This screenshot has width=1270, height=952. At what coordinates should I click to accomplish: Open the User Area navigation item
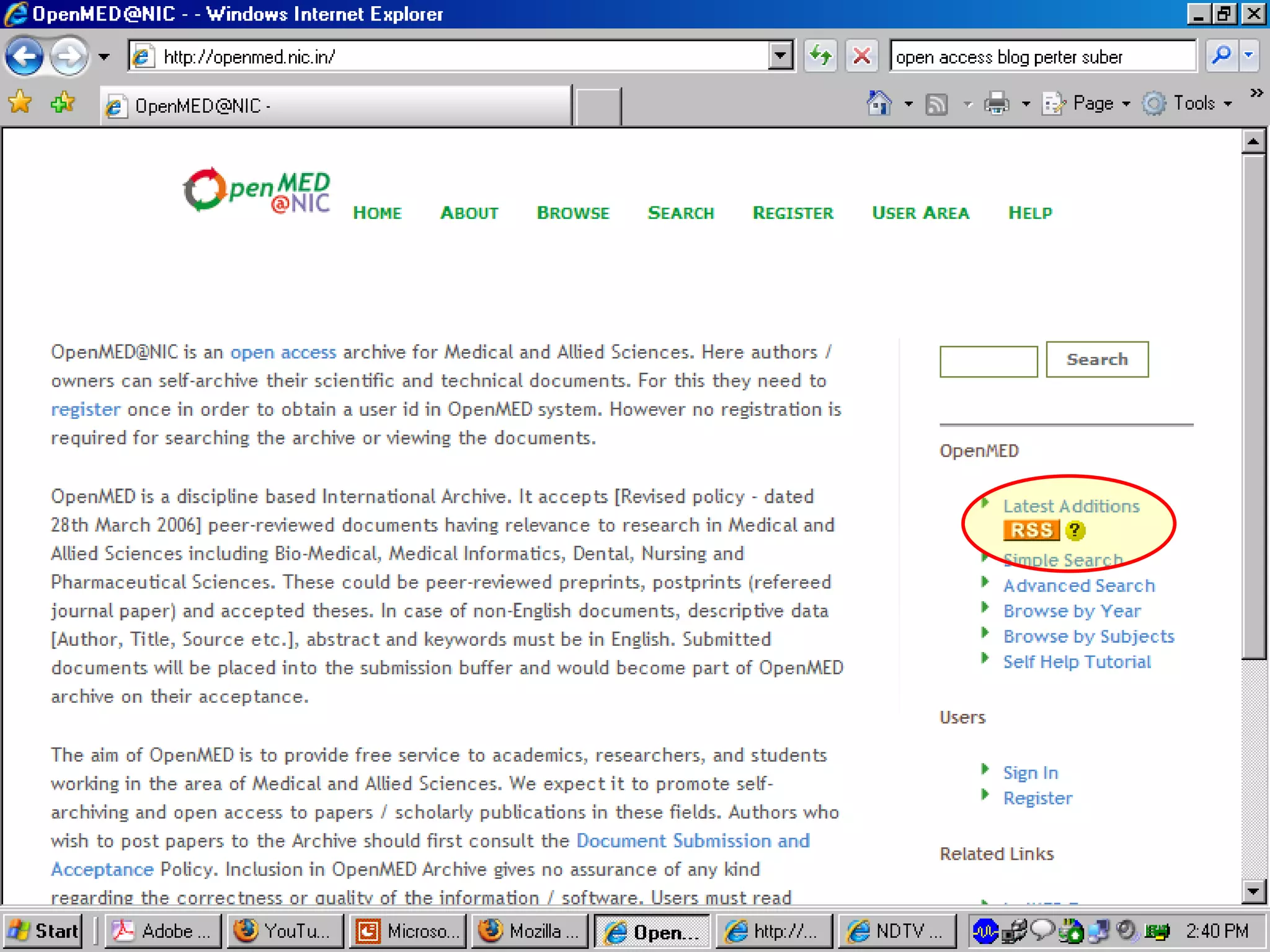(x=920, y=213)
